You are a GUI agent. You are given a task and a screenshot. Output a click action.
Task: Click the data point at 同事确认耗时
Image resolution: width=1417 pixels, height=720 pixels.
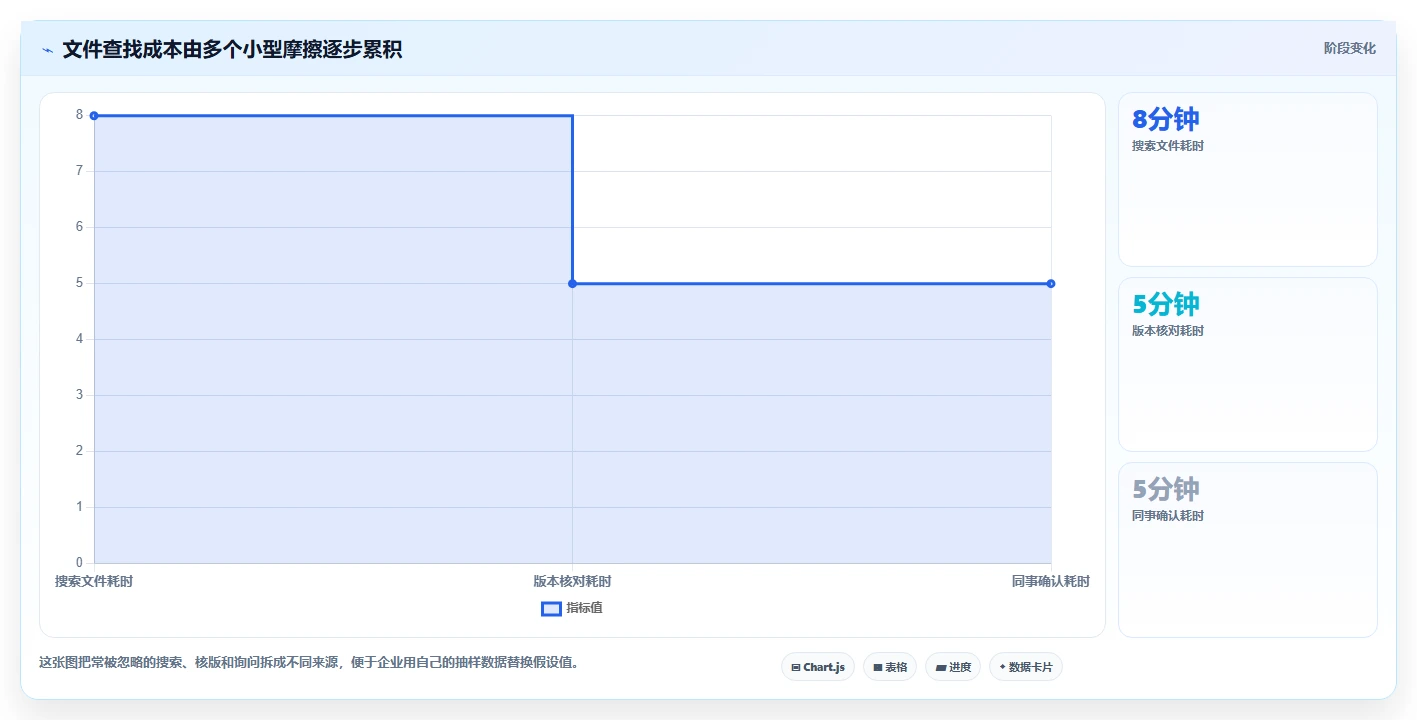(x=1051, y=284)
